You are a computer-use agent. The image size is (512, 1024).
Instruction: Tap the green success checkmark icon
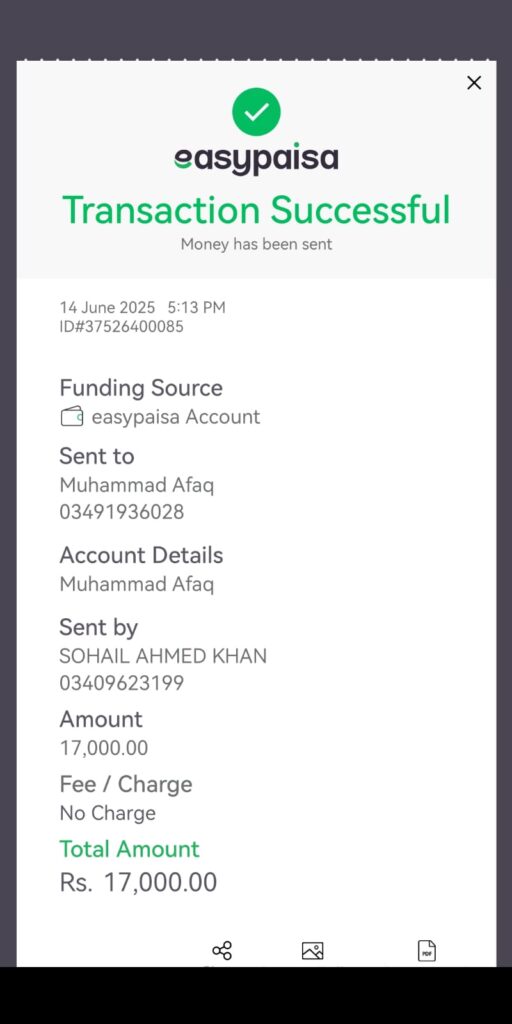[256, 112]
